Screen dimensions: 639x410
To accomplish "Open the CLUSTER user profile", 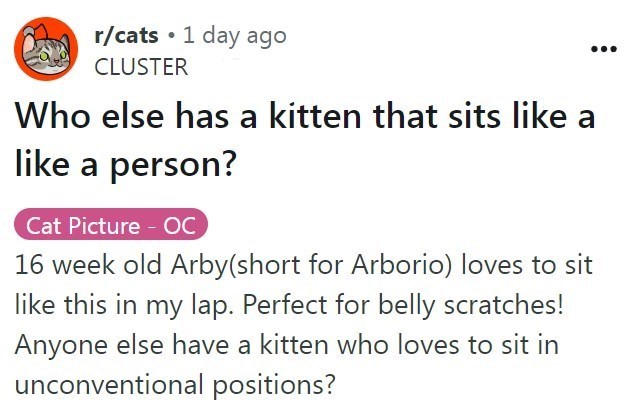I will click(139, 67).
